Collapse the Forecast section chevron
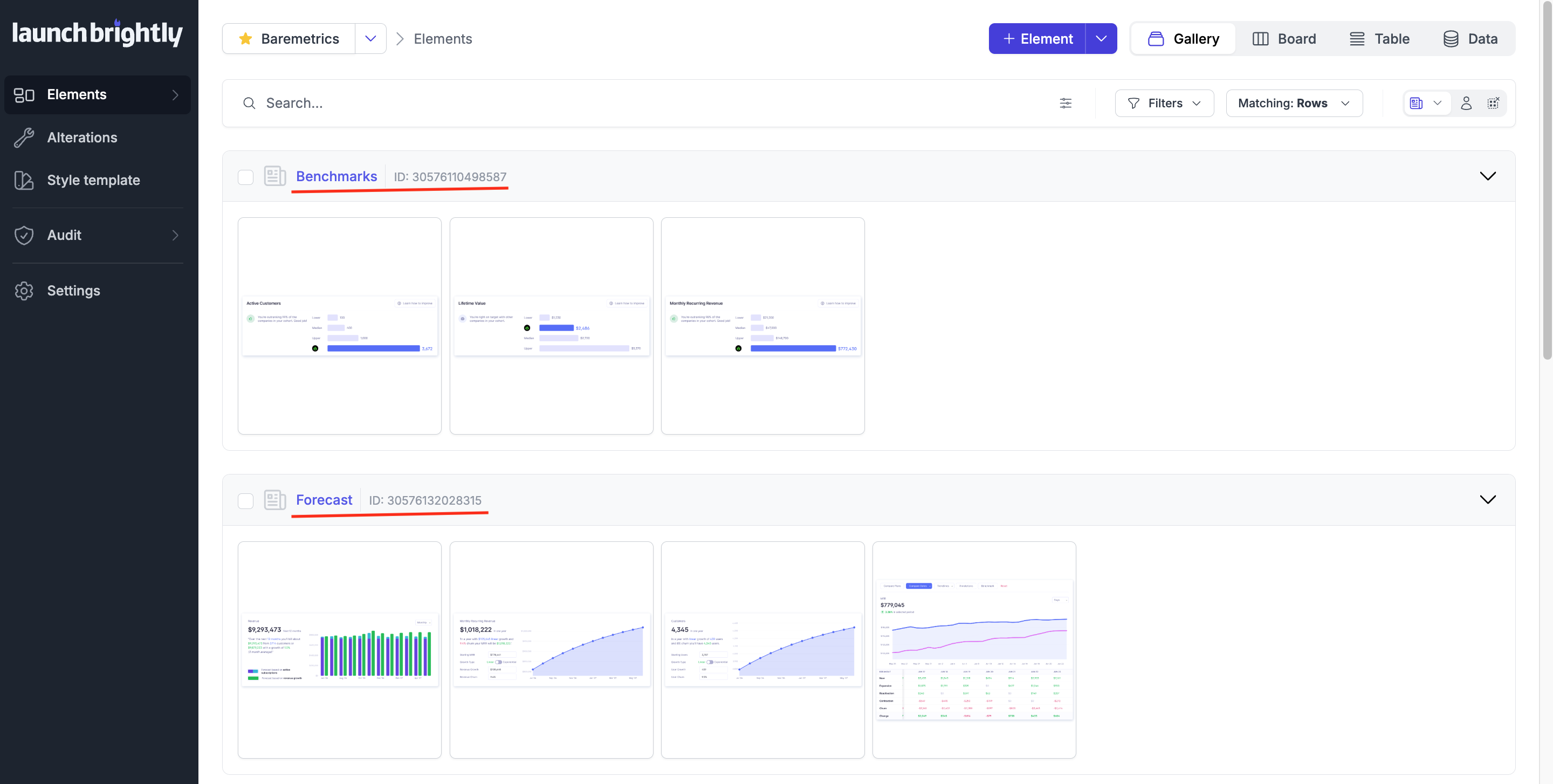The width and height of the screenshot is (1553, 784). [1487, 499]
